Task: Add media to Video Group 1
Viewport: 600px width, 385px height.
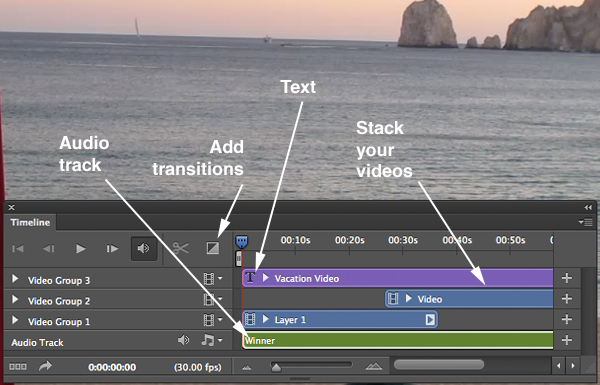Action: point(567,320)
